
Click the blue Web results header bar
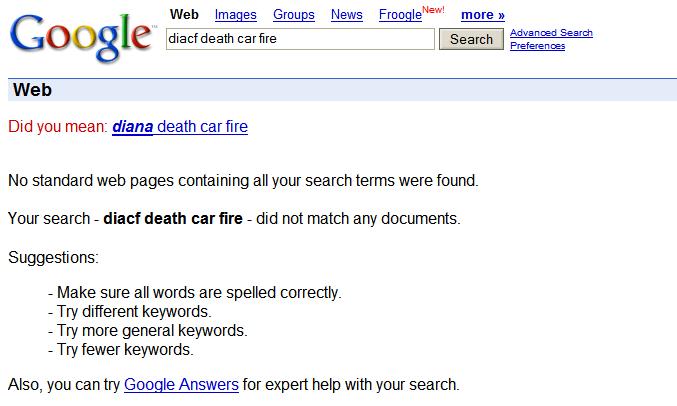point(342,90)
